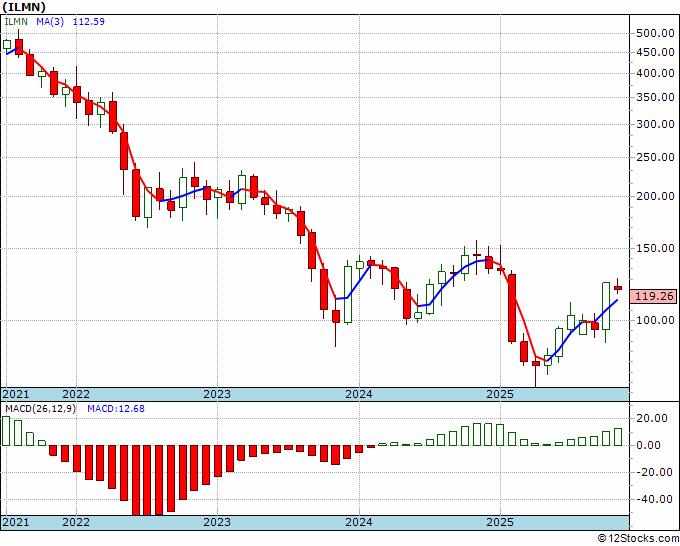Click the first green MACD bar in 2021
Screen dimensions: 680x546
[x=6, y=431]
